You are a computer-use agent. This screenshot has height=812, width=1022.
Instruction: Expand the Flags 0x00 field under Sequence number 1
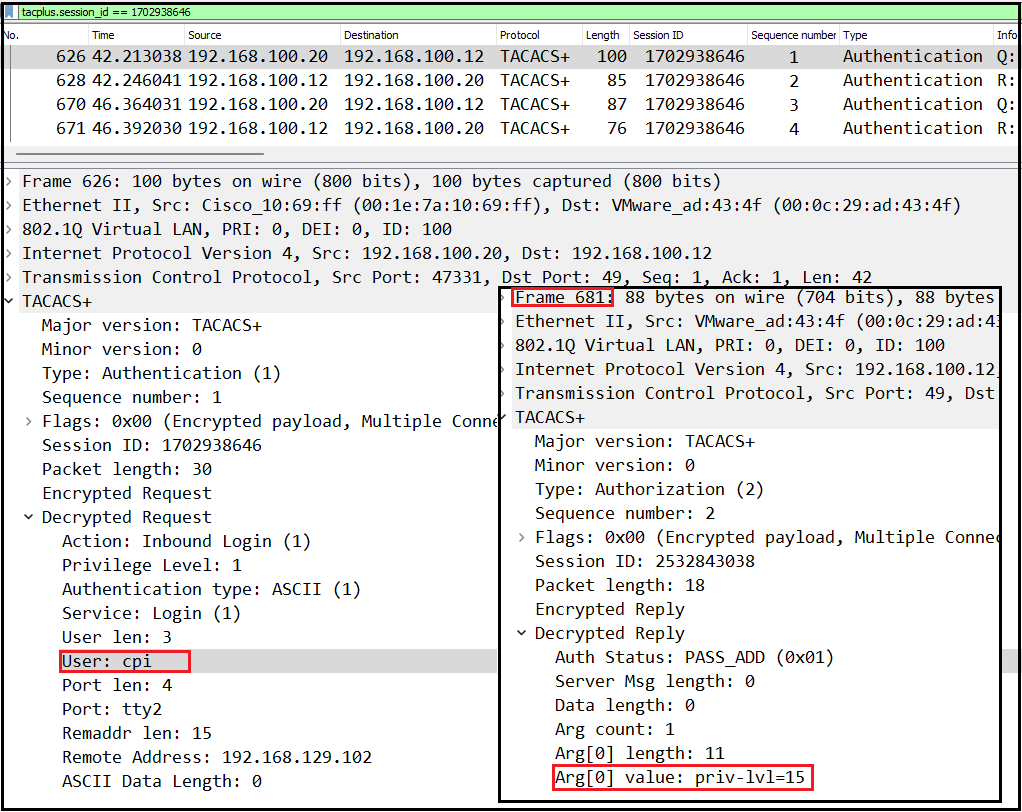tap(30, 421)
